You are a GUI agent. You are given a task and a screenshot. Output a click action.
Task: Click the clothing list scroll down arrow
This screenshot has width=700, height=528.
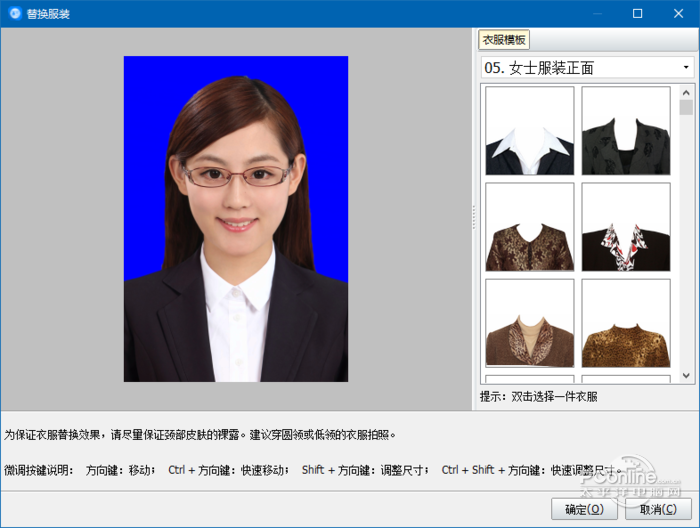(x=686, y=376)
